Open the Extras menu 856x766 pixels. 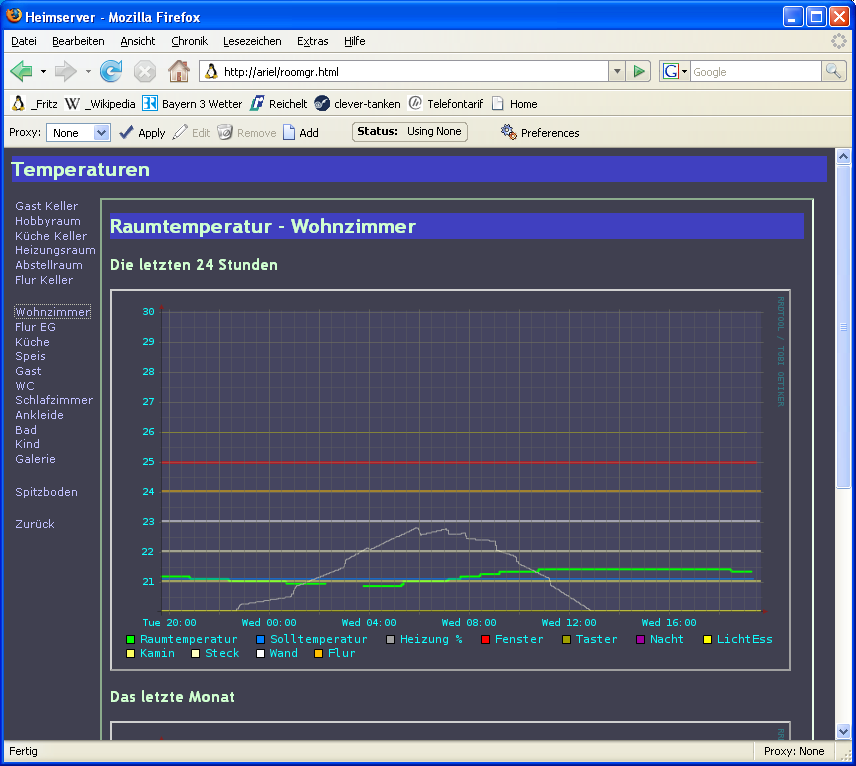[312, 41]
